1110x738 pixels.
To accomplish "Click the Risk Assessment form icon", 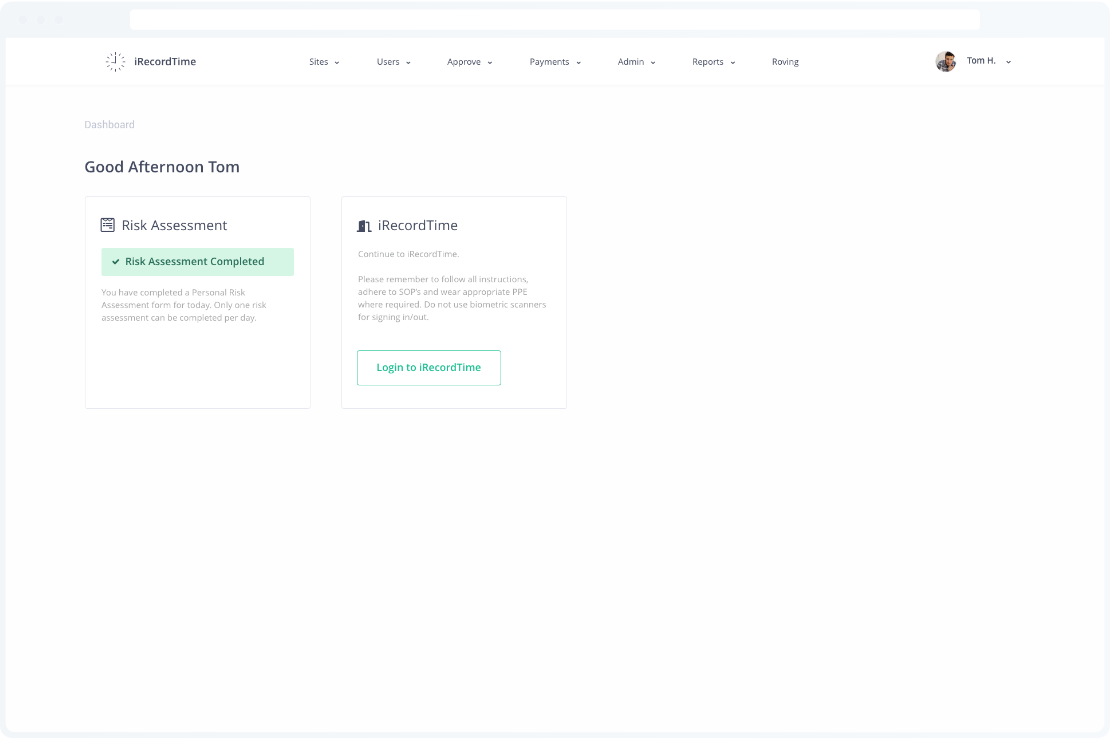I will (108, 225).
